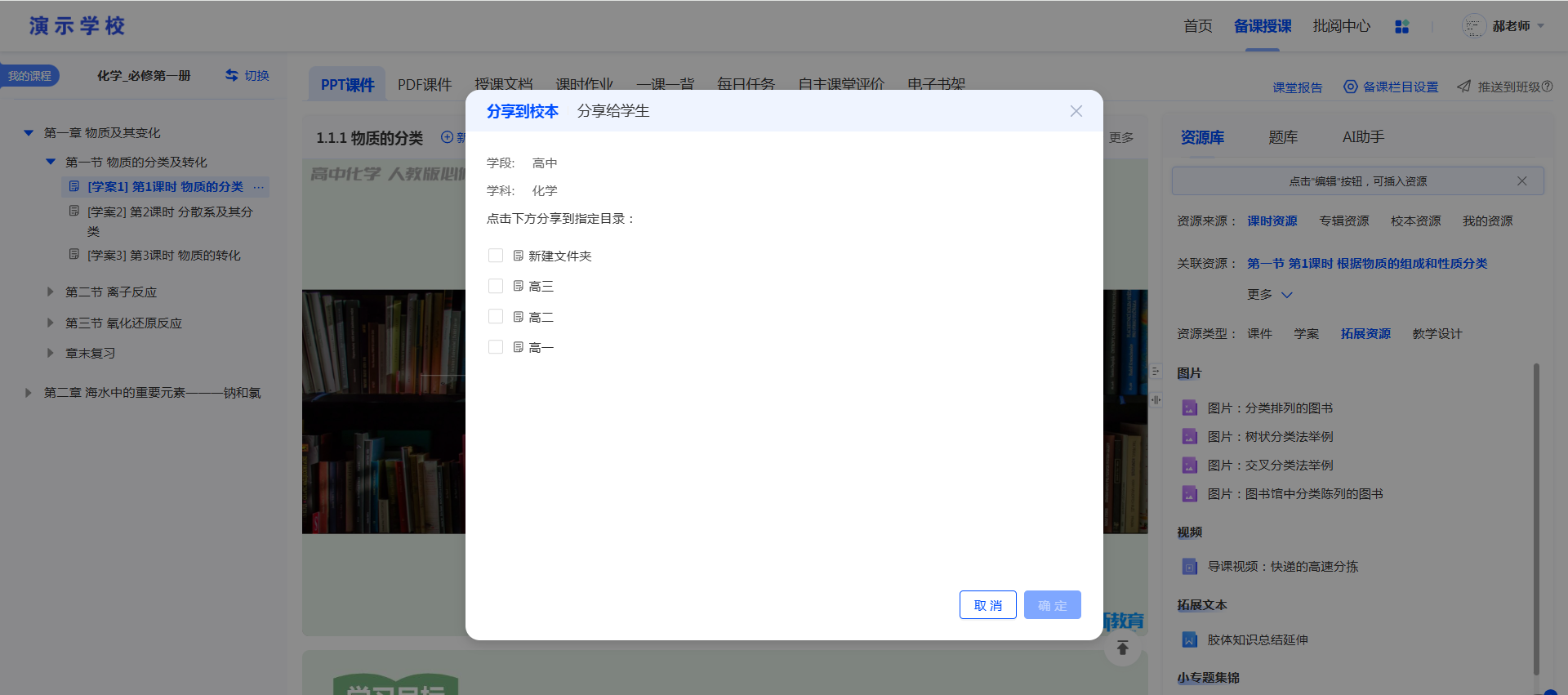
Task: Filter resource type by 教学设计
Action: click(x=1437, y=334)
